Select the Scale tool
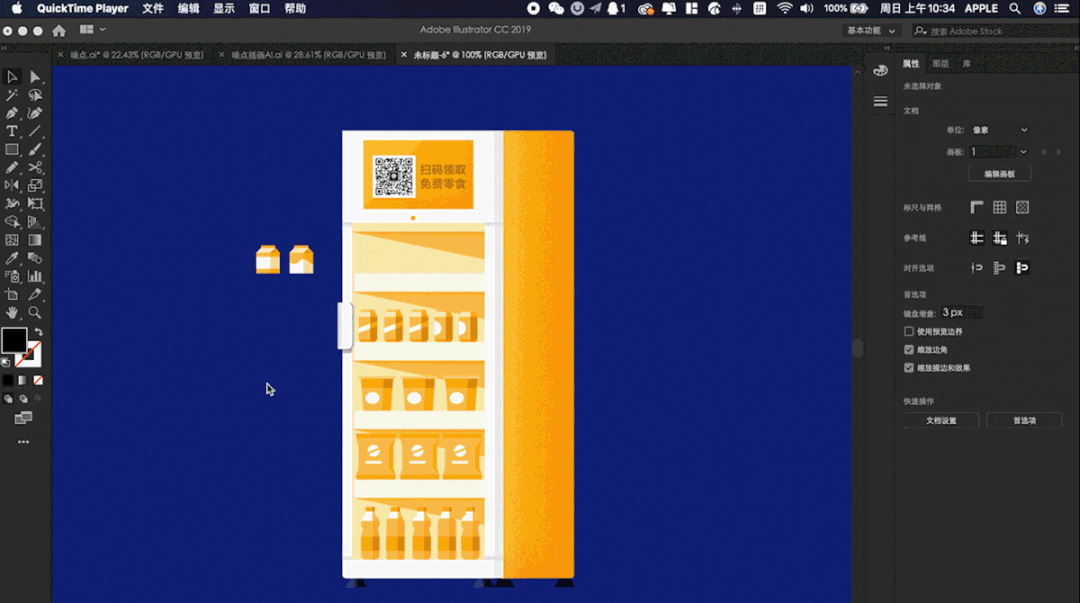1080x603 pixels. click(x=34, y=185)
